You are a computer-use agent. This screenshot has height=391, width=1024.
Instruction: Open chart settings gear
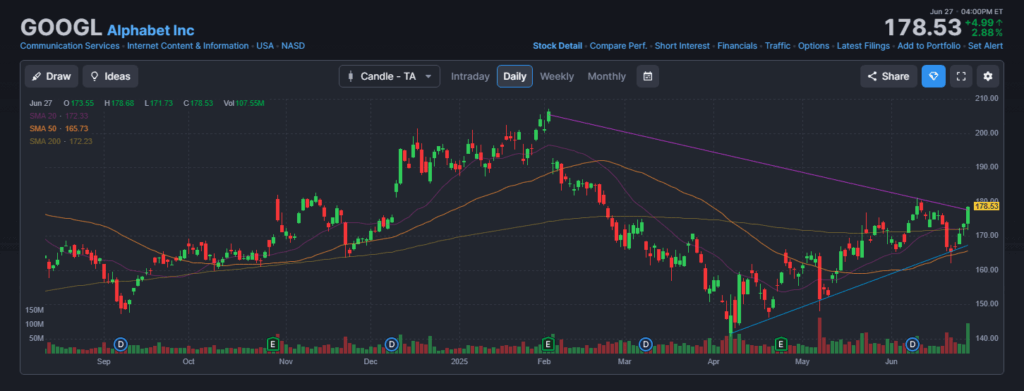[988, 76]
